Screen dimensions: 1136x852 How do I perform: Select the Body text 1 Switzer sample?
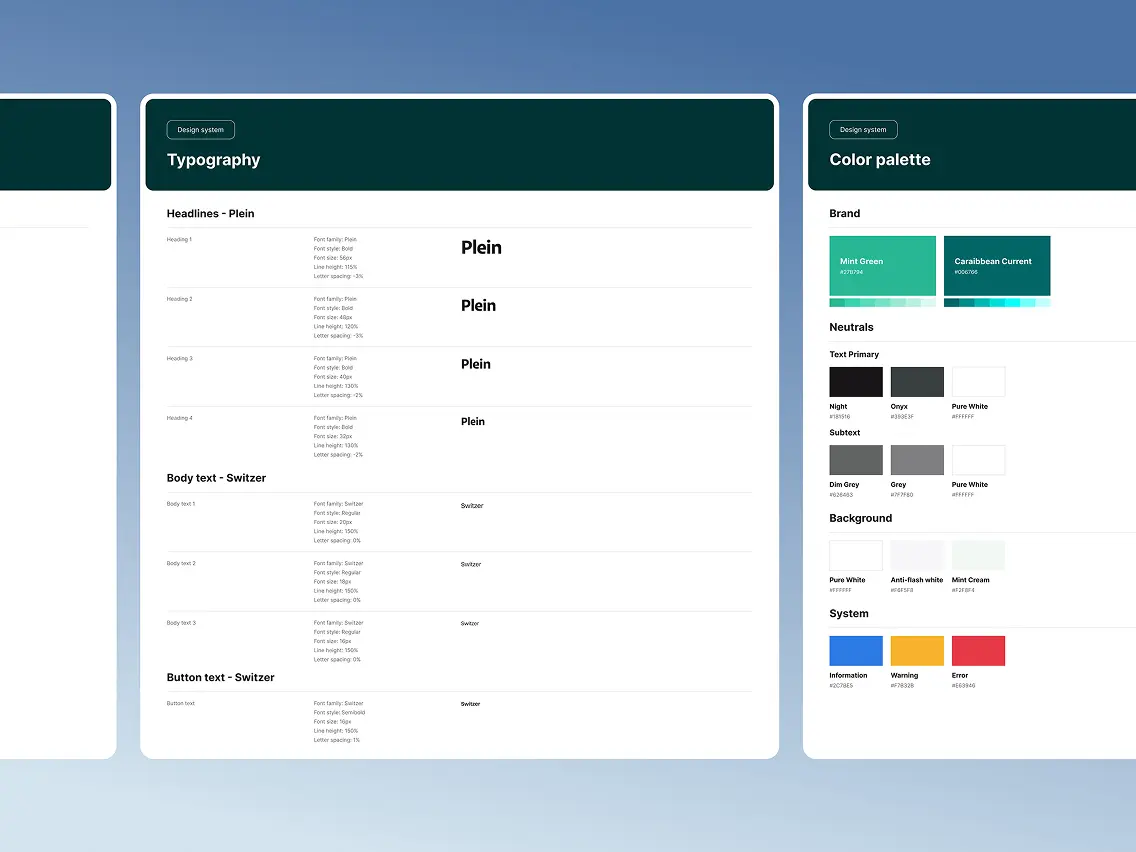472,506
